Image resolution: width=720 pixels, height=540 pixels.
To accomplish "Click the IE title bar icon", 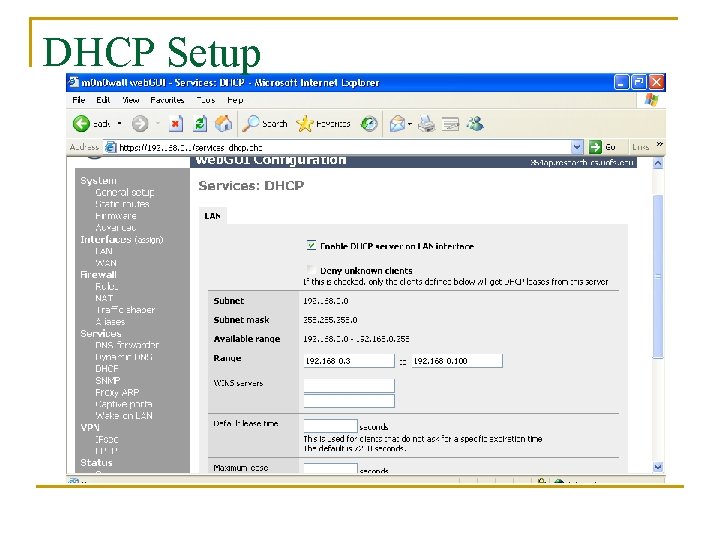I will [73, 82].
